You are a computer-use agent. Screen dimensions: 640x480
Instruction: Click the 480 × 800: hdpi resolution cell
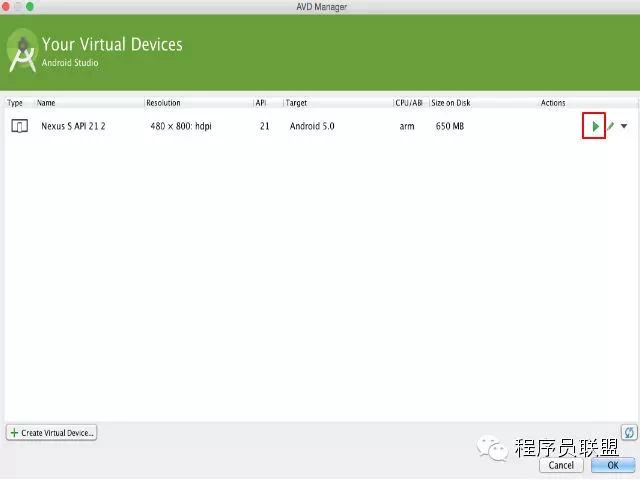point(181,126)
